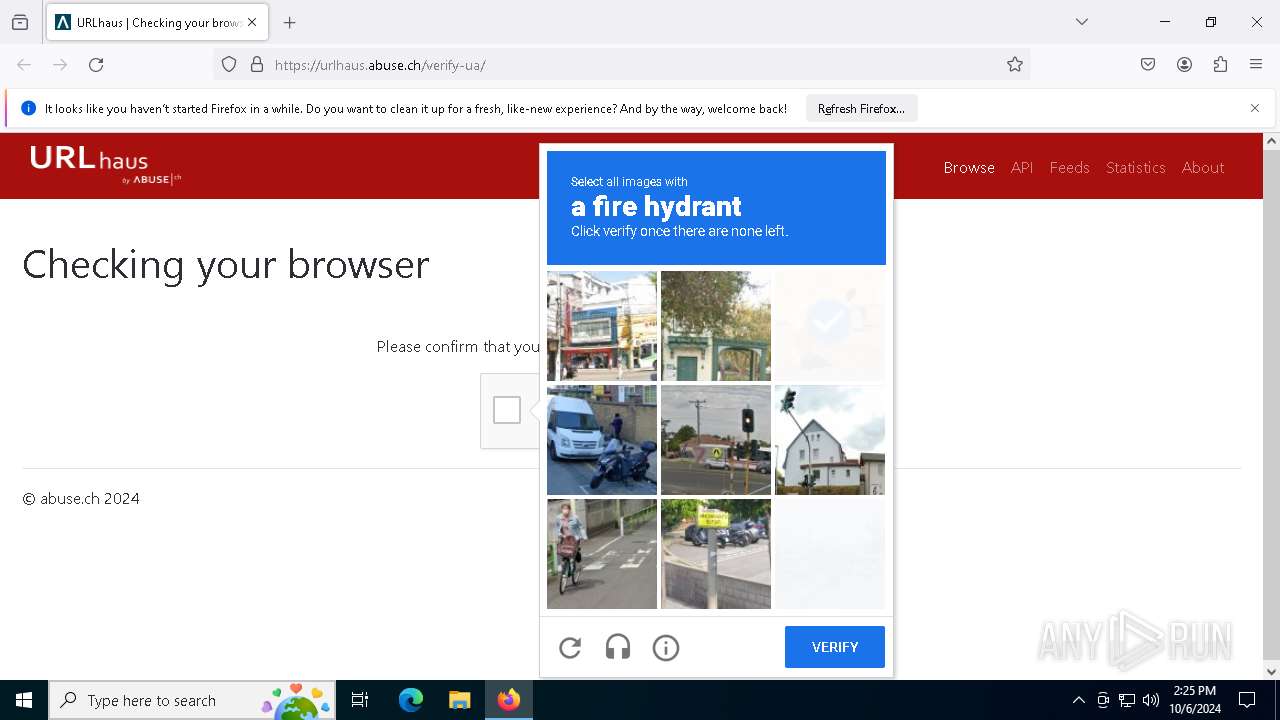The width and height of the screenshot is (1280, 720).
Task: Select the URLhaus Checking your browser tab
Action: pos(156,22)
